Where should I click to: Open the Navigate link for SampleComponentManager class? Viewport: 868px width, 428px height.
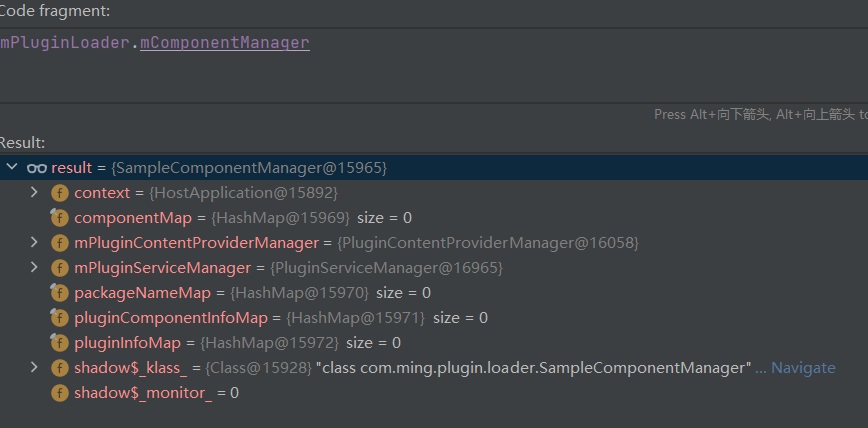[803, 368]
